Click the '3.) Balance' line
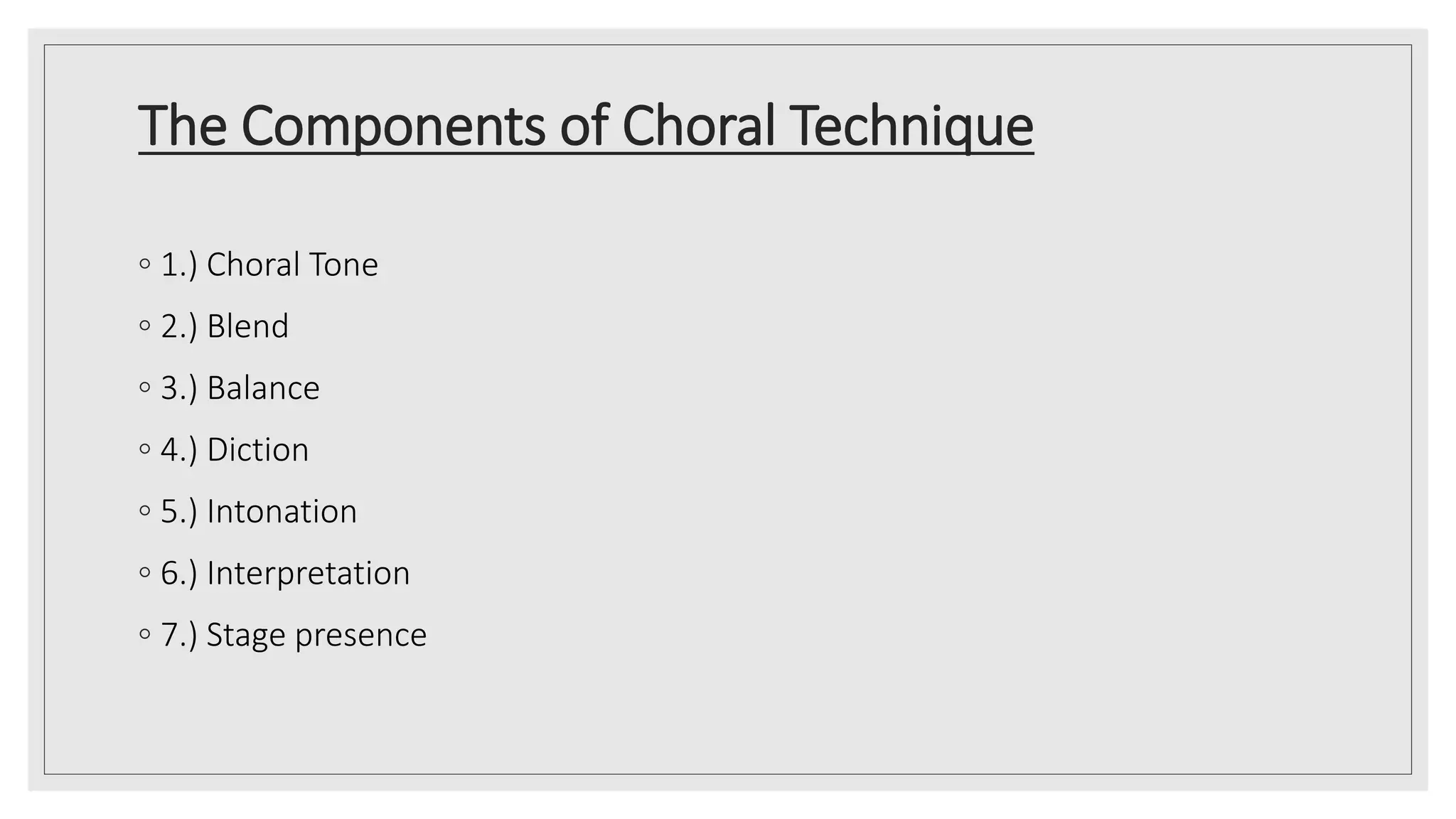The image size is (1456, 819). pyautogui.click(x=240, y=388)
